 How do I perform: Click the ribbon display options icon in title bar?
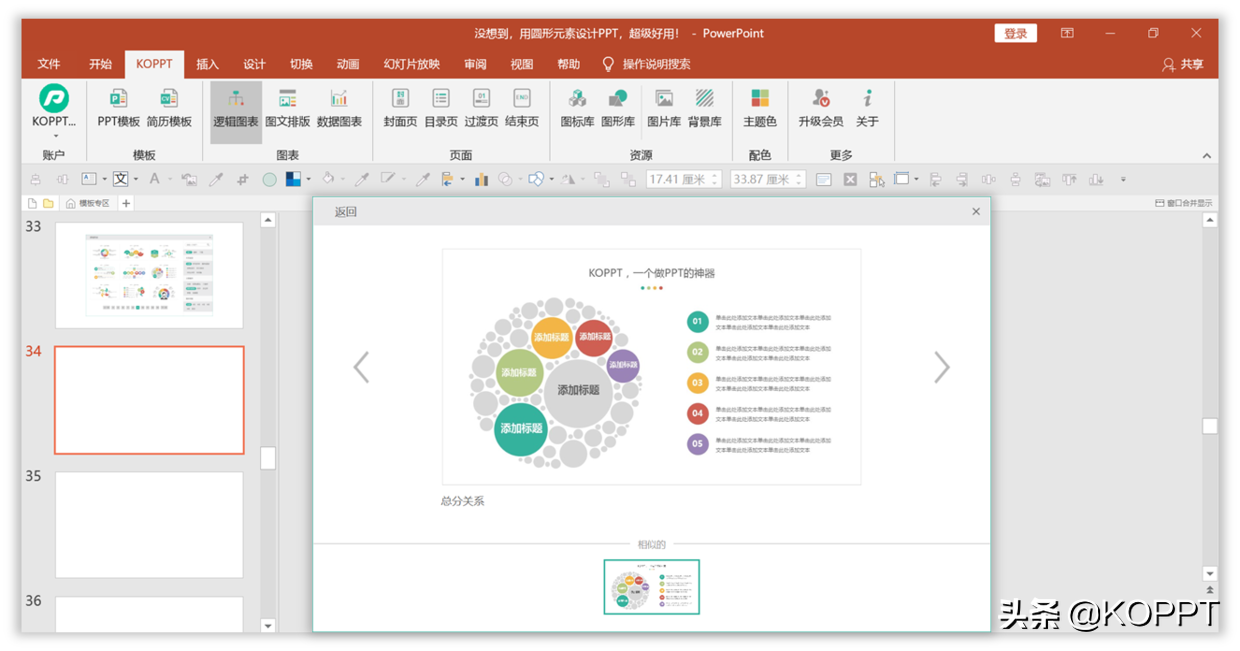pyautogui.click(x=1067, y=33)
